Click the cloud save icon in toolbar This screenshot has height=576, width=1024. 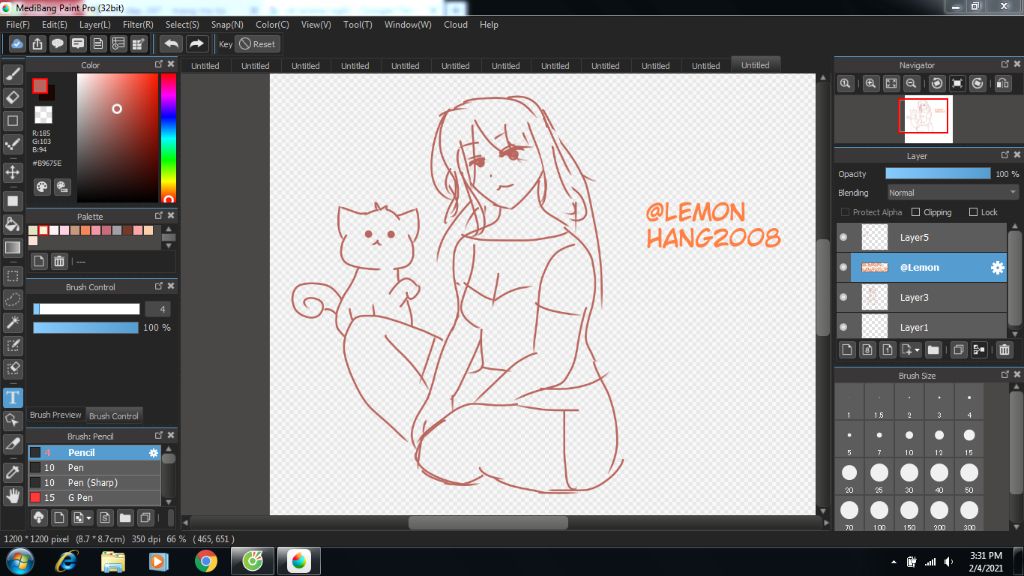[17, 44]
